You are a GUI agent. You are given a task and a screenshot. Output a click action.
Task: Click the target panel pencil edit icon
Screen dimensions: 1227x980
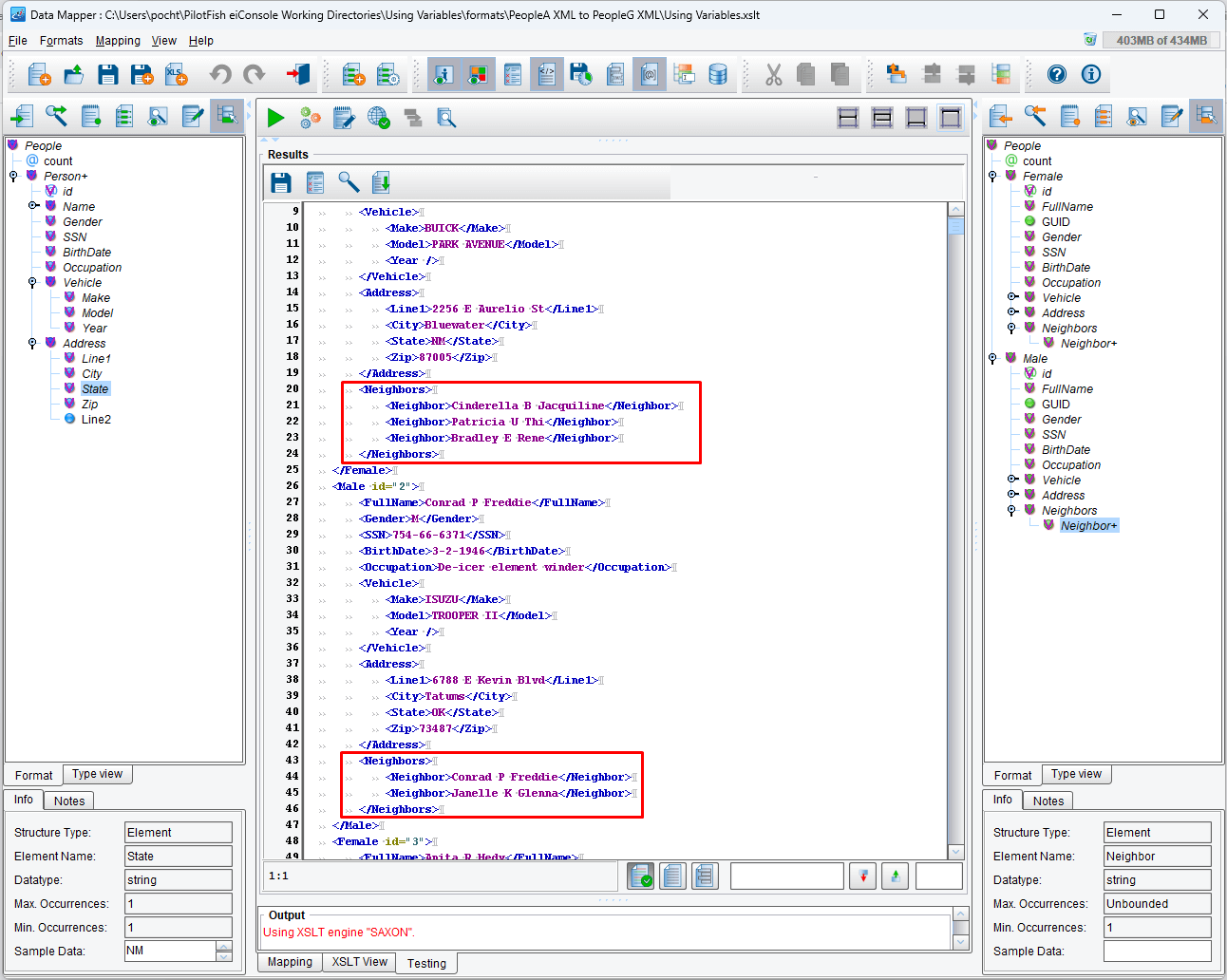click(x=1172, y=116)
